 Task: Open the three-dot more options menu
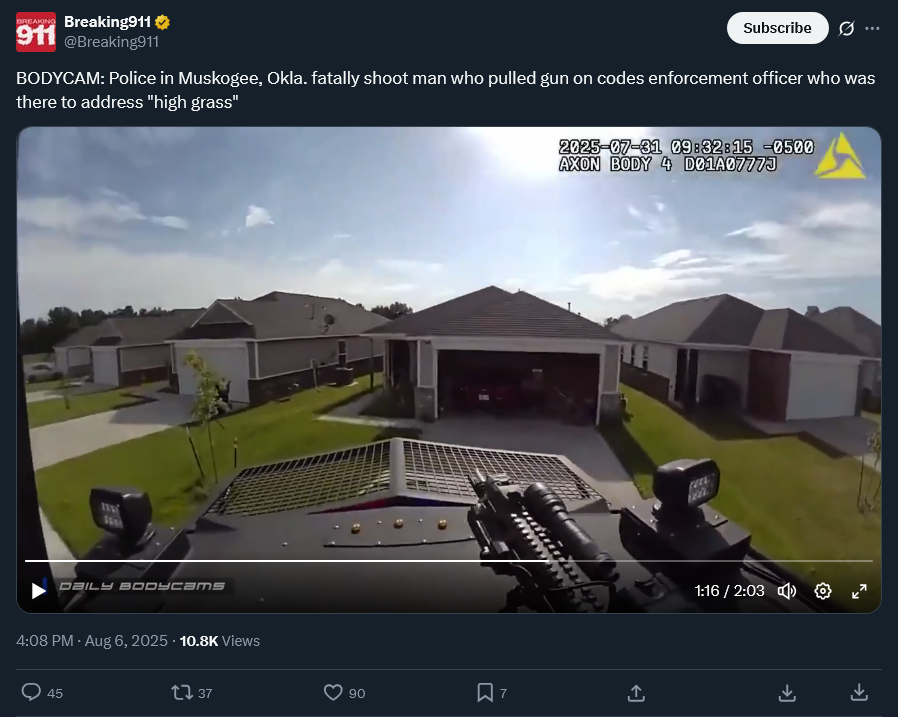click(872, 28)
